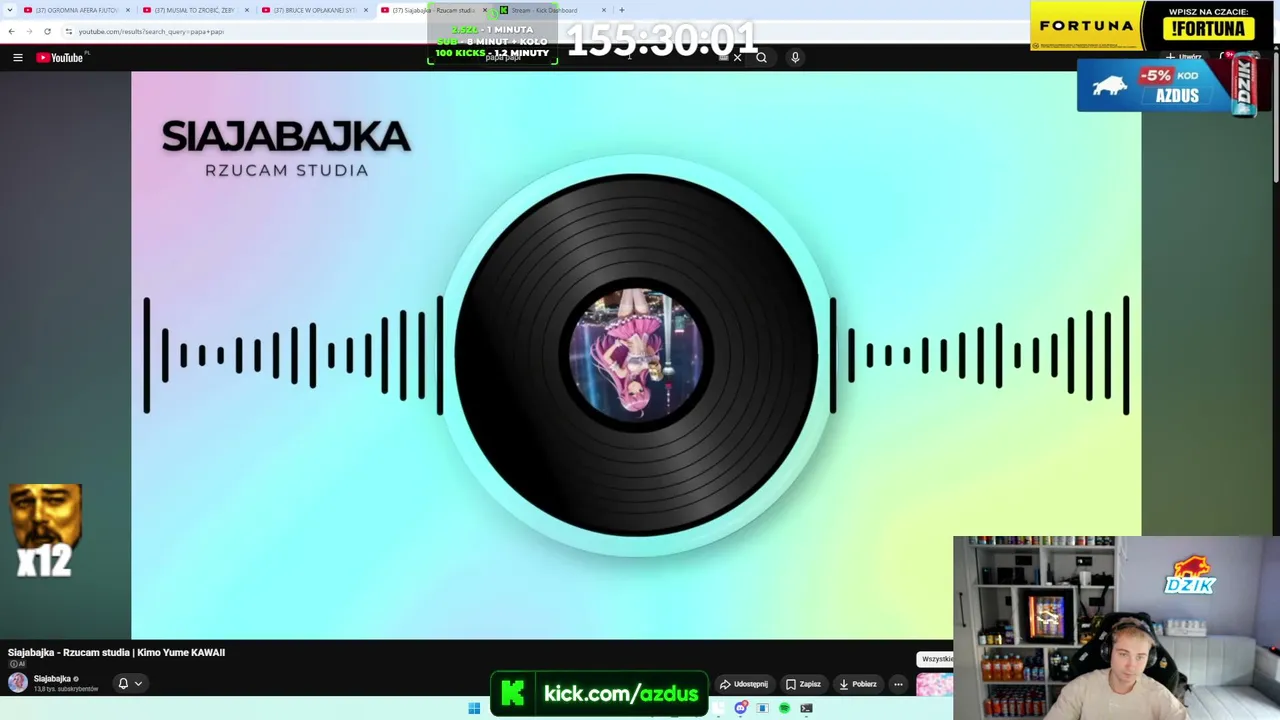Click the browser back arrow
Image resolution: width=1280 pixels, height=720 pixels.
(x=12, y=31)
